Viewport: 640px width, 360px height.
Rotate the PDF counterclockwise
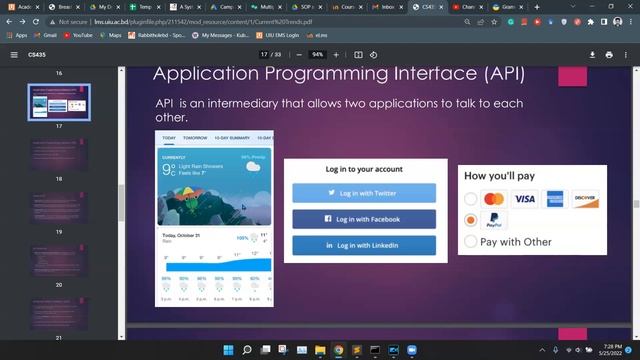pyautogui.click(x=373, y=55)
